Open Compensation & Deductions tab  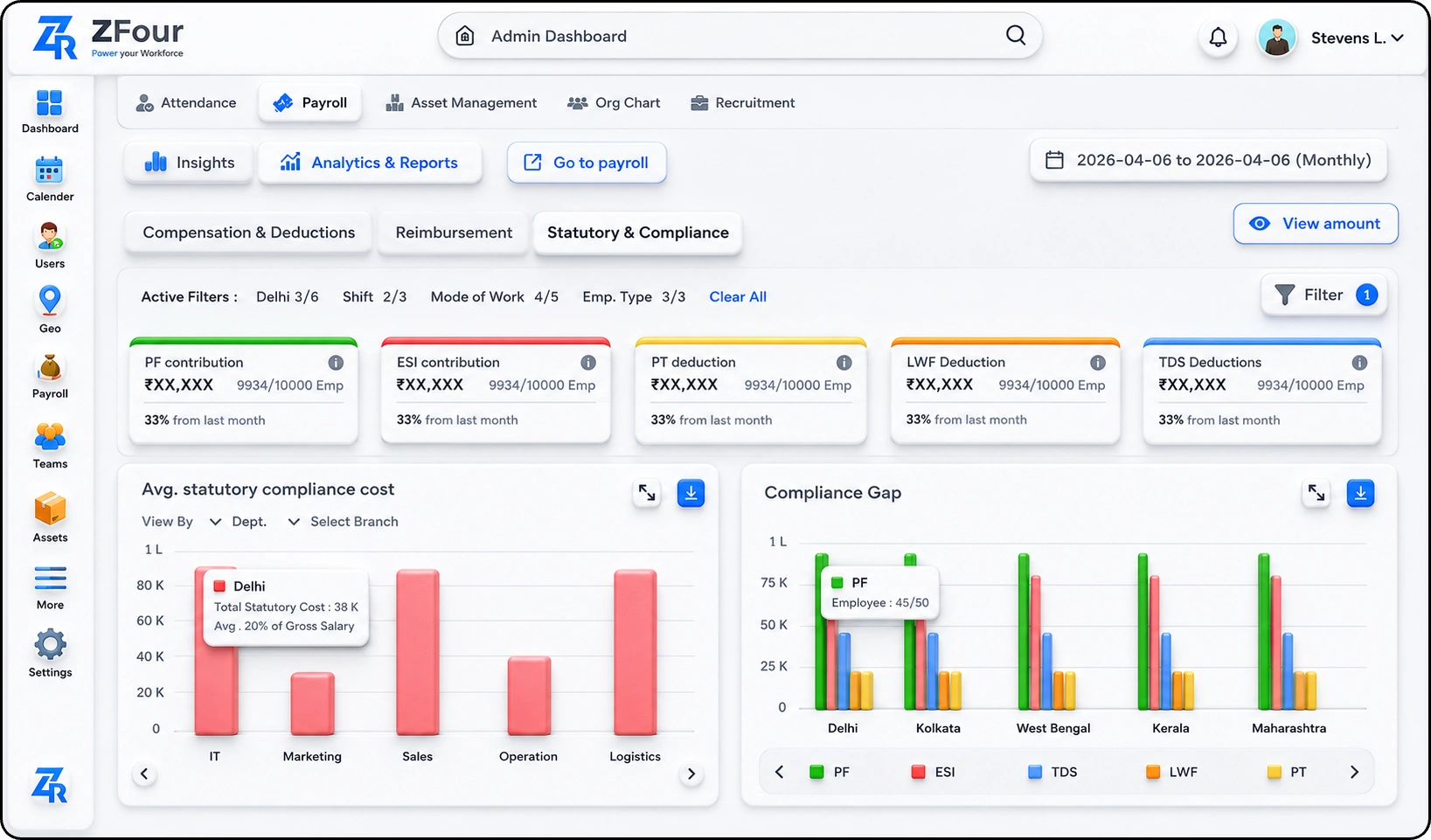248,233
